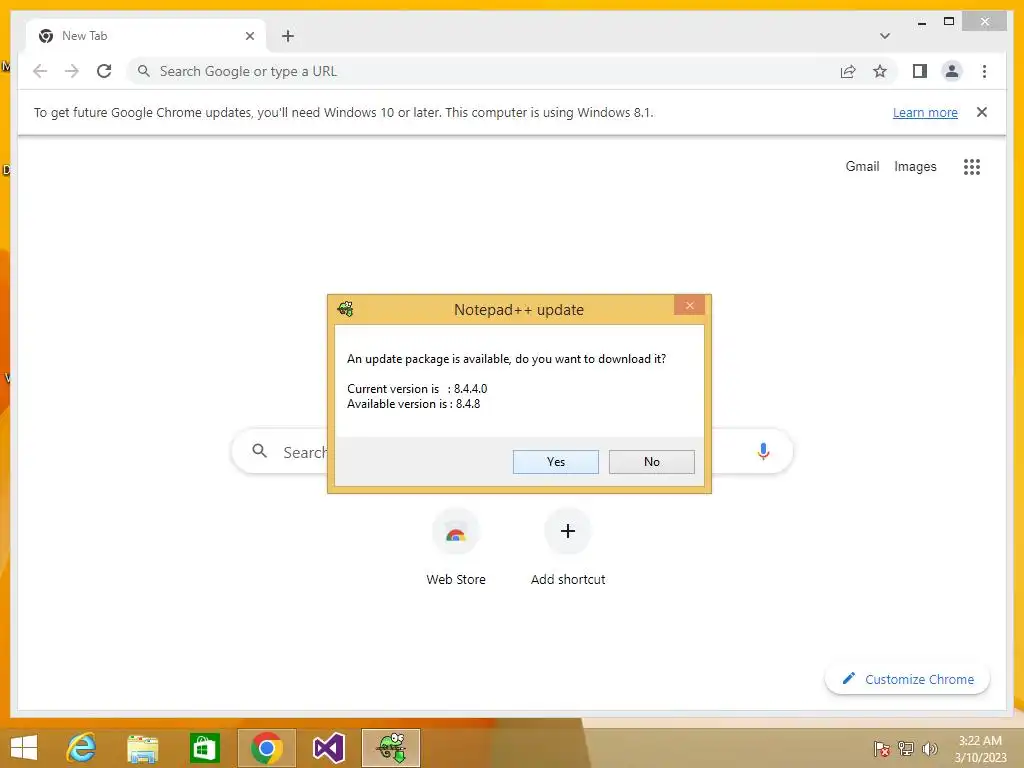Image resolution: width=1024 pixels, height=768 pixels.
Task: Open Web Store shortcut
Action: (456, 546)
